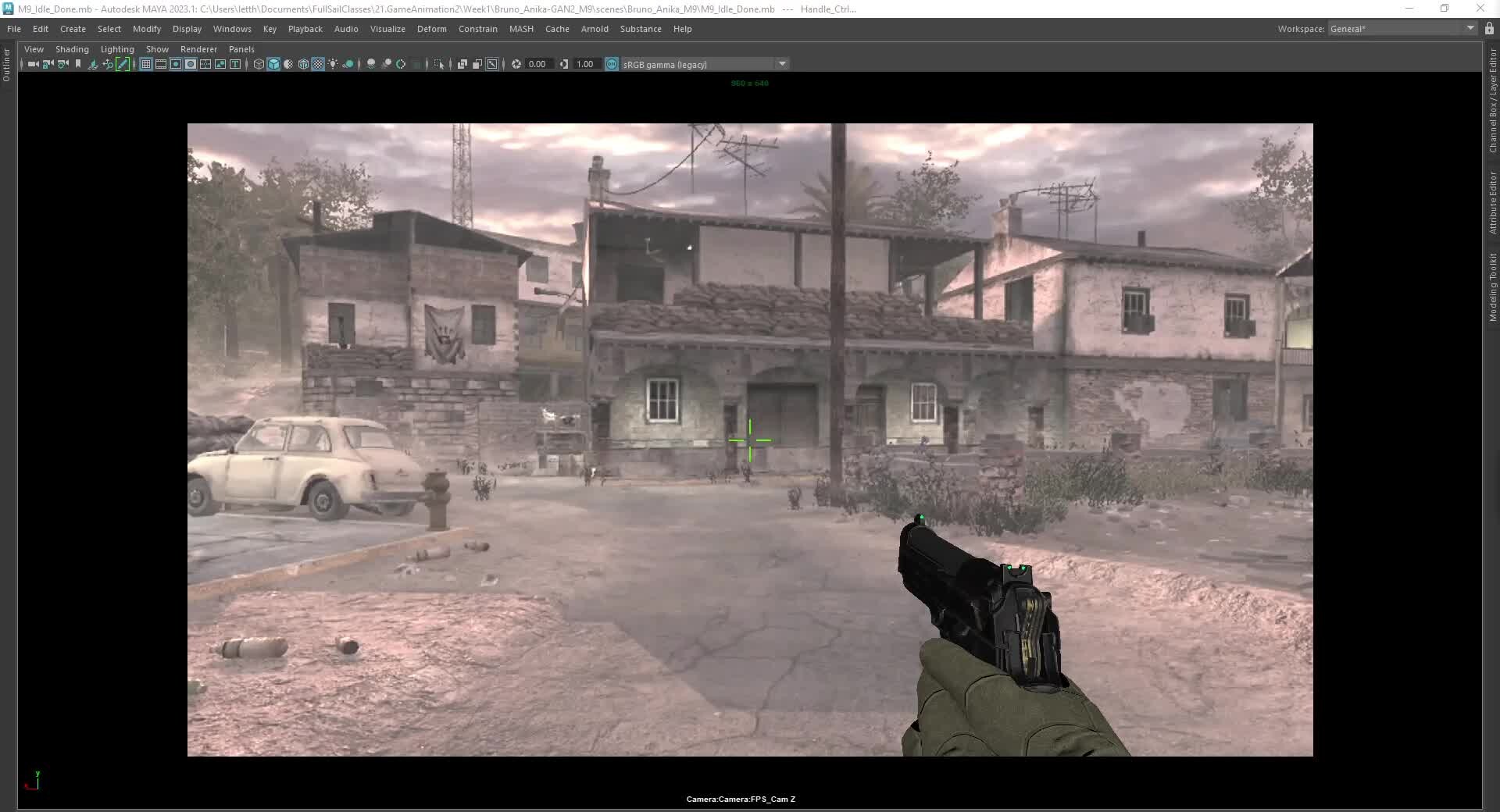Activate textured display mode
The width and height of the screenshot is (1500, 812).
click(x=303, y=64)
